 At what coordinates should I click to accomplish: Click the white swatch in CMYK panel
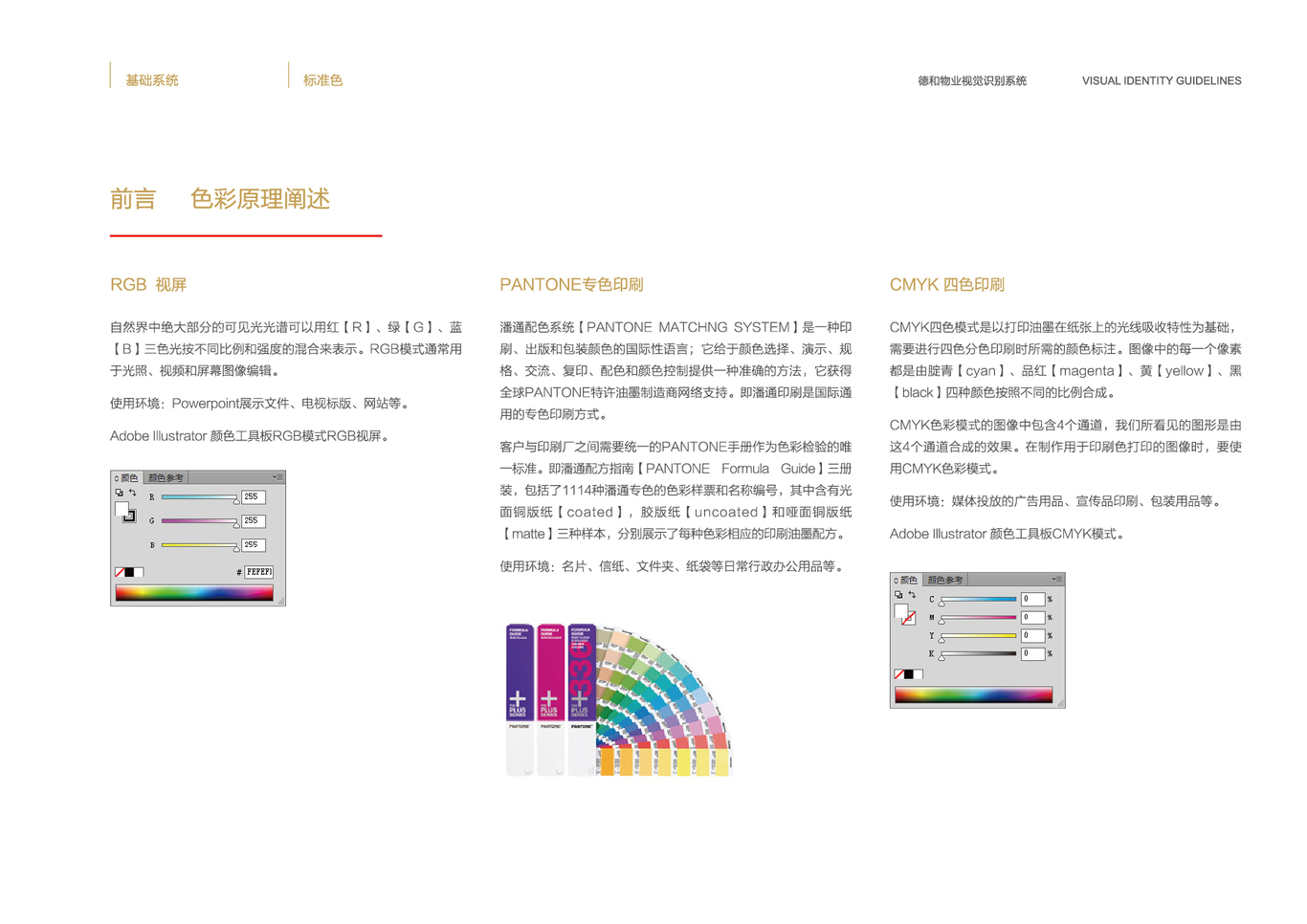coord(919,674)
